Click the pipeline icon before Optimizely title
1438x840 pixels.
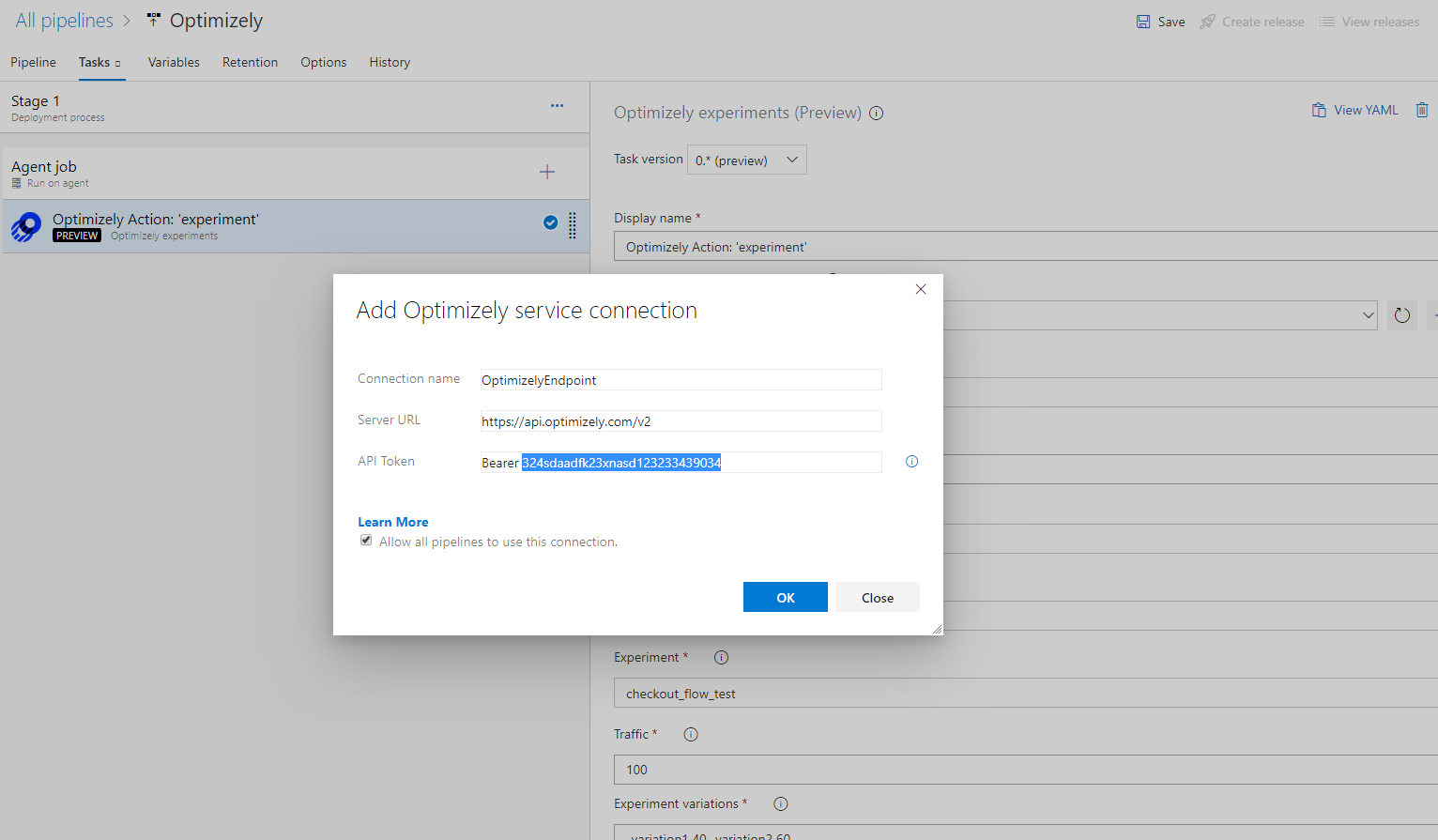tap(154, 20)
